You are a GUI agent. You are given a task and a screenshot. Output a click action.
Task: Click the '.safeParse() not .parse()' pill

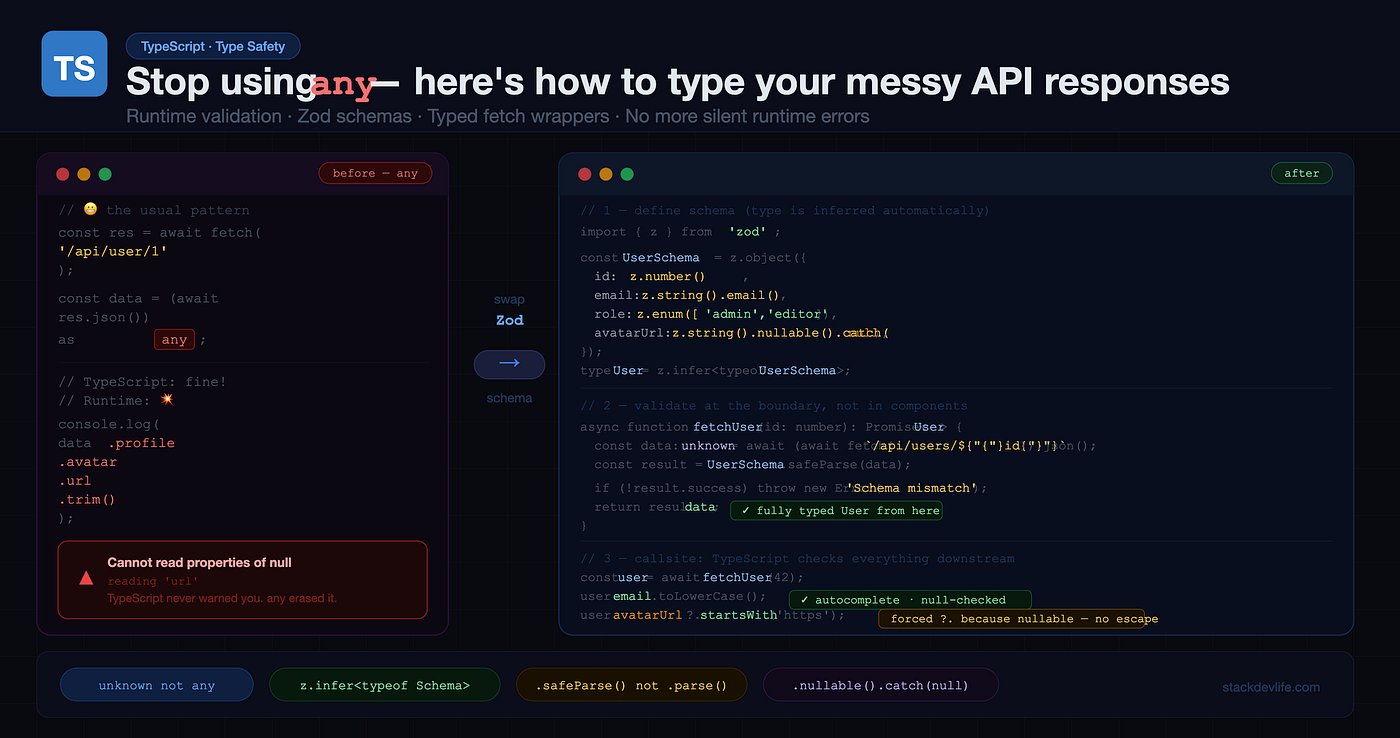pos(632,685)
